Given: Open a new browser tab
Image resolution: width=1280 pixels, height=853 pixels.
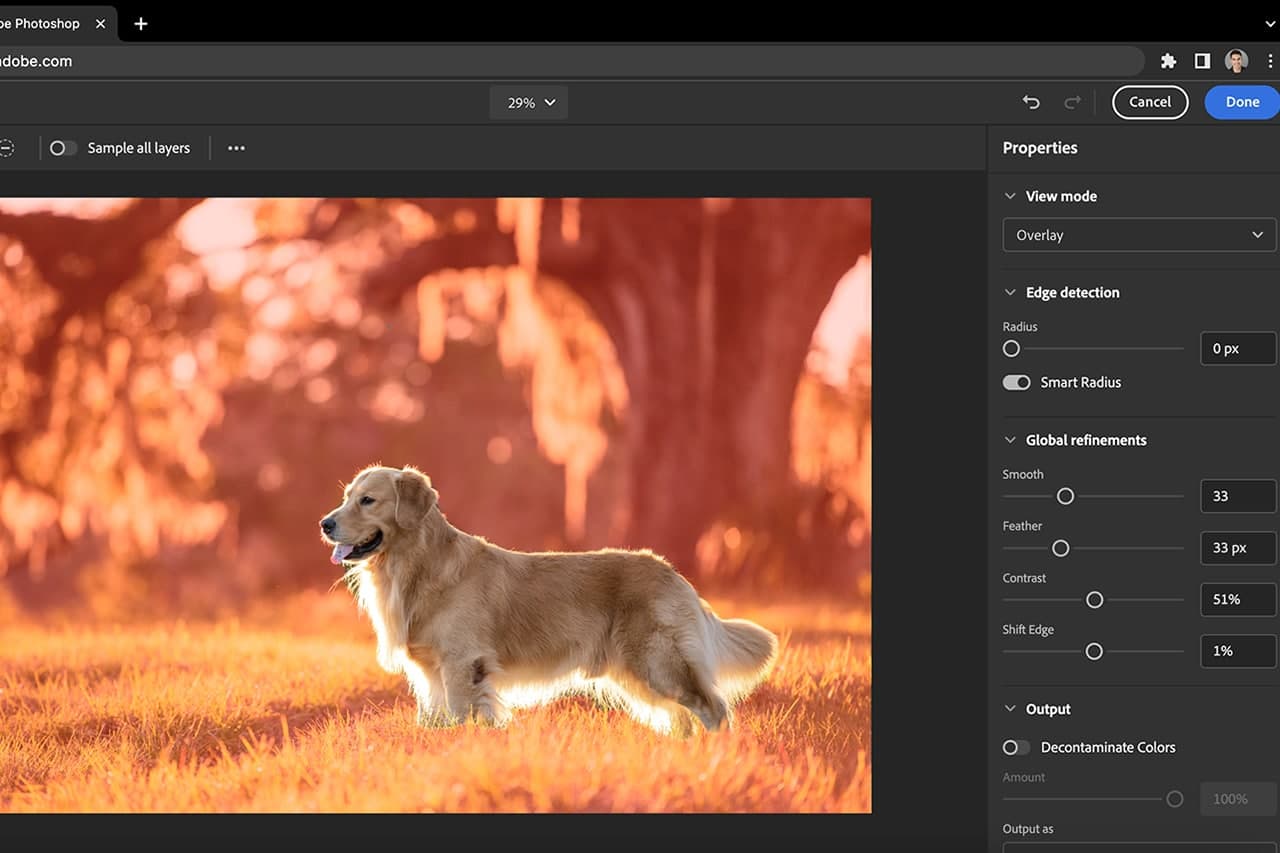Looking at the screenshot, I should click(x=141, y=23).
